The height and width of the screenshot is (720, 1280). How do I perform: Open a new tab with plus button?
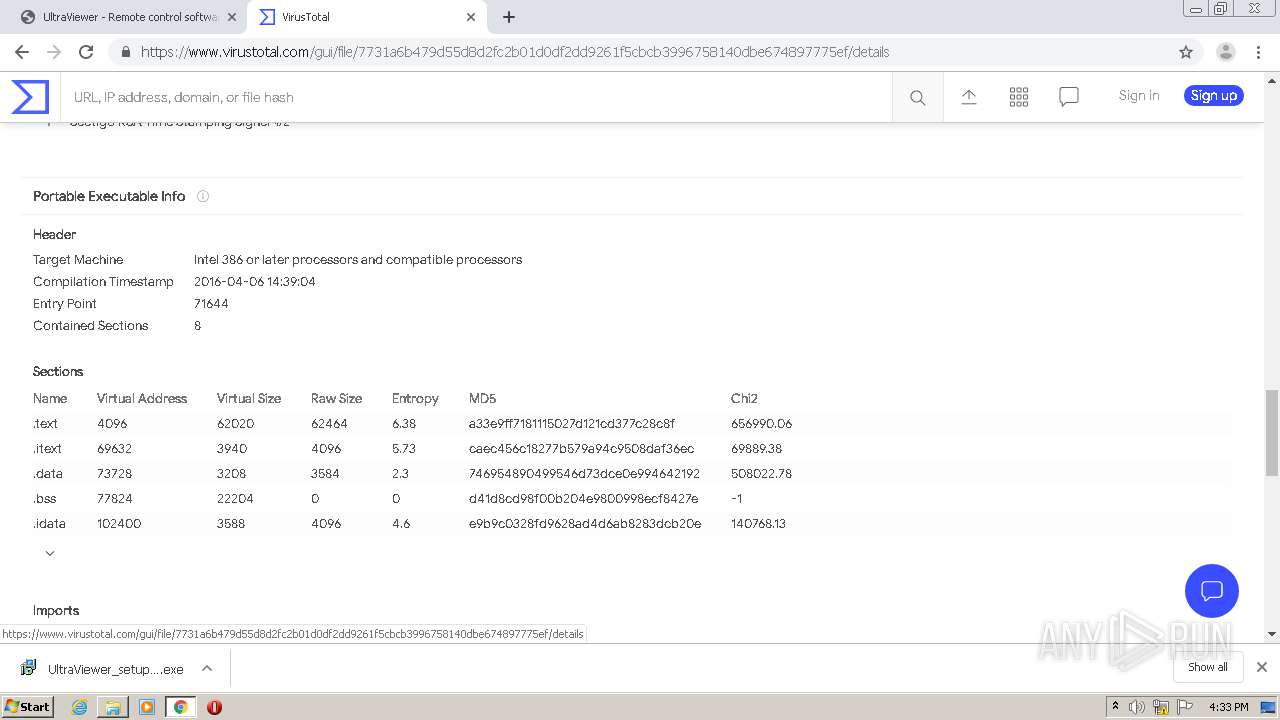[509, 17]
